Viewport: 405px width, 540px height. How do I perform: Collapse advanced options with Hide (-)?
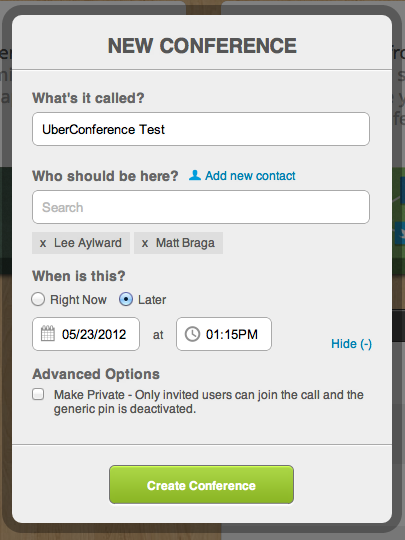(351, 344)
